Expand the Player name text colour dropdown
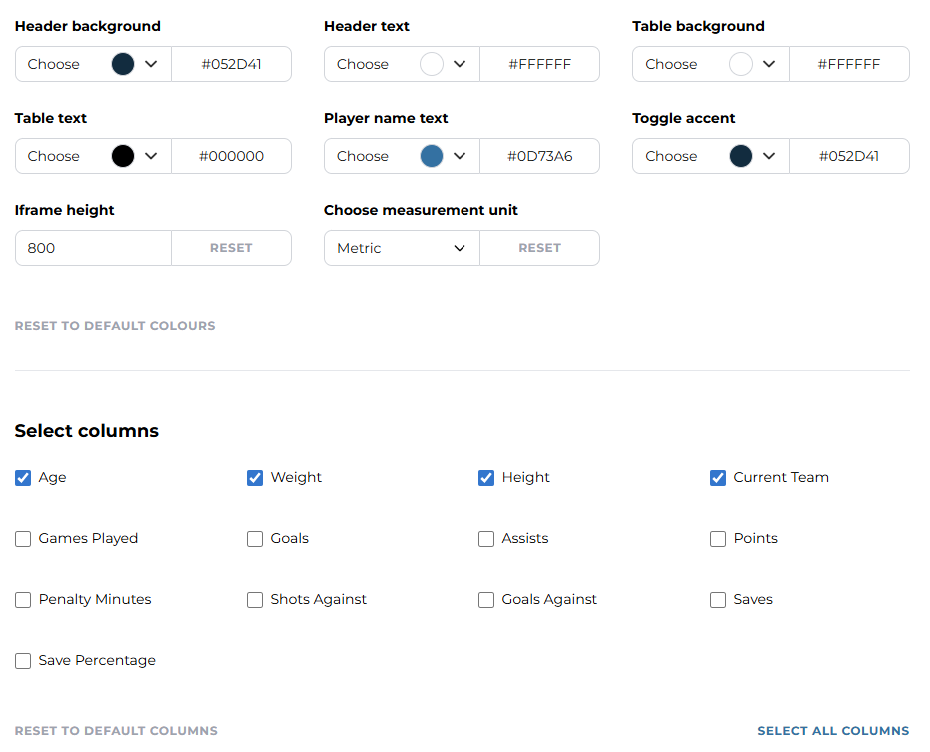Screen dimensions: 930x752 pyautogui.click(x=459, y=156)
